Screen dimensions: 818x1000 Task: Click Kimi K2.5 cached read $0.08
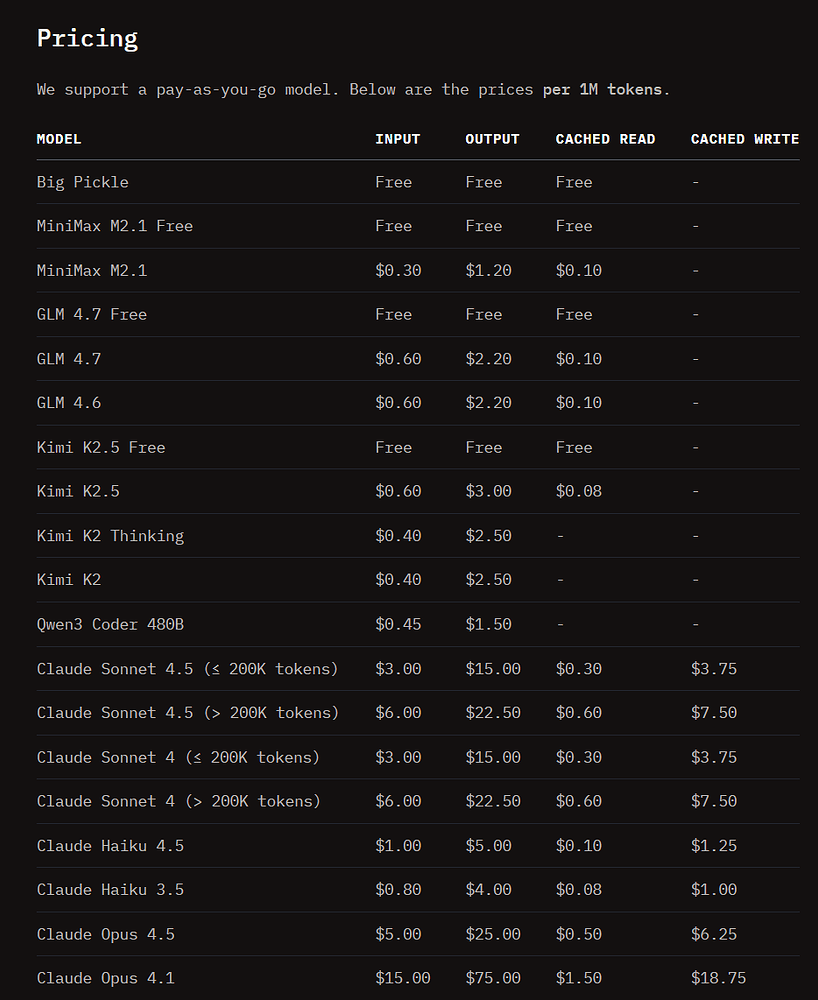click(x=578, y=491)
